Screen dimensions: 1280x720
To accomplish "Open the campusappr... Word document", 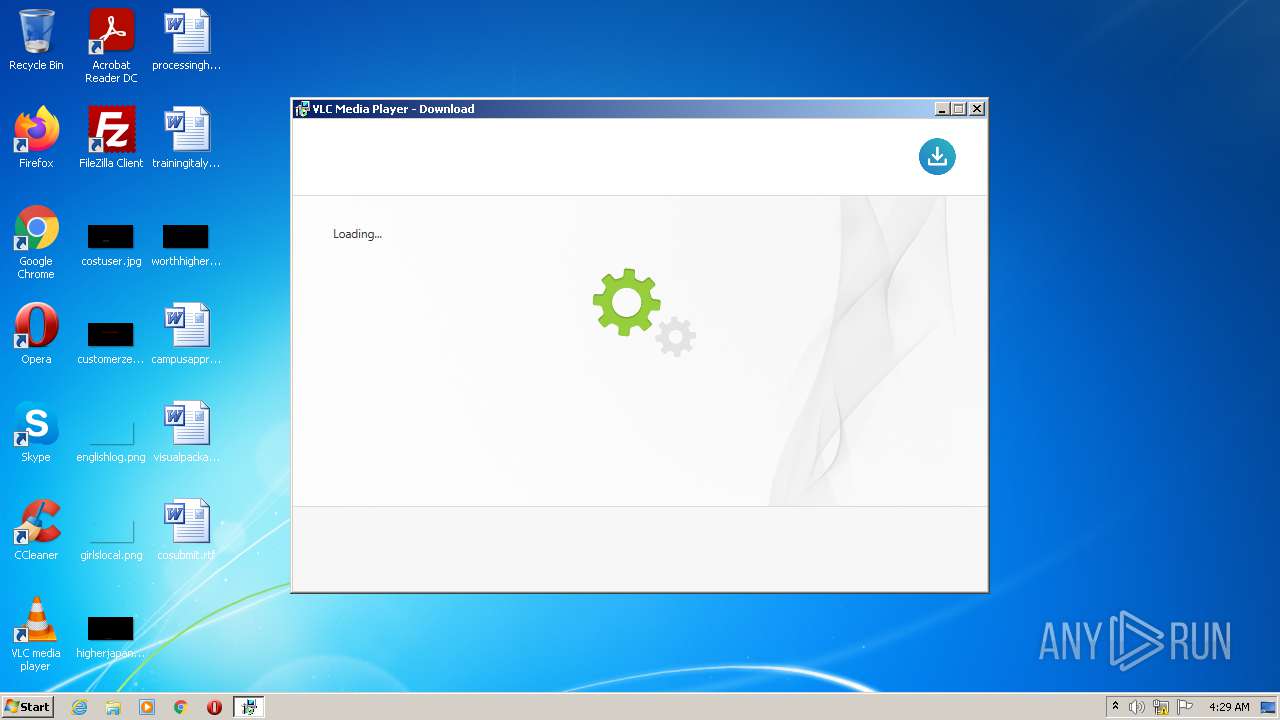I will tap(186, 334).
